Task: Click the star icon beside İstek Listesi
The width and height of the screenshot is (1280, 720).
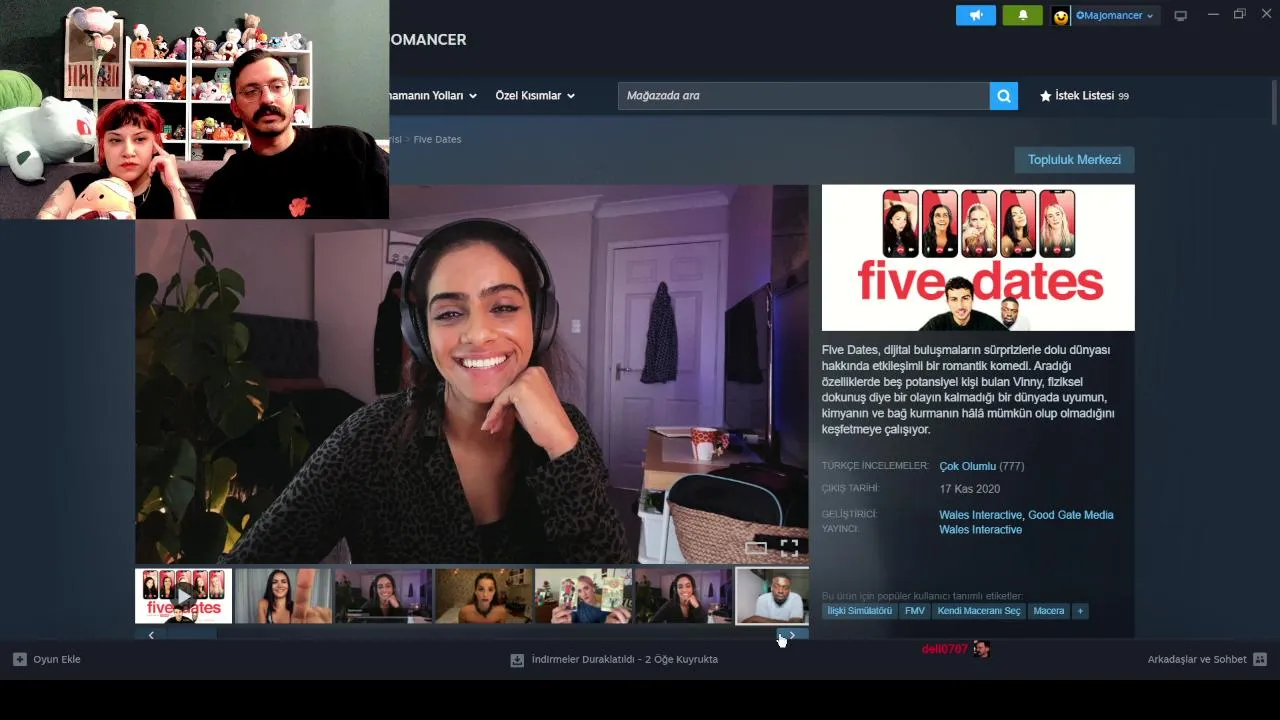Action: click(1046, 96)
